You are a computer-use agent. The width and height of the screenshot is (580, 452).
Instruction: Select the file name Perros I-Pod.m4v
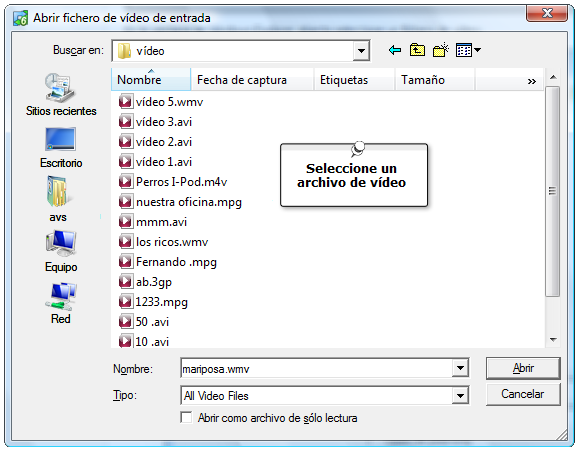181,182
